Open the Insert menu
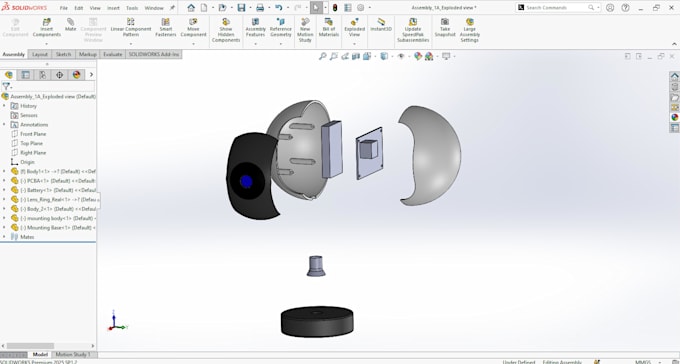 click(113, 8)
